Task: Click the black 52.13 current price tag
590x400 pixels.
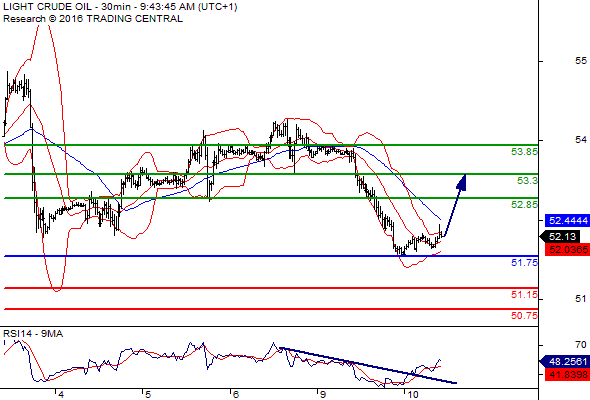Action: [560, 237]
